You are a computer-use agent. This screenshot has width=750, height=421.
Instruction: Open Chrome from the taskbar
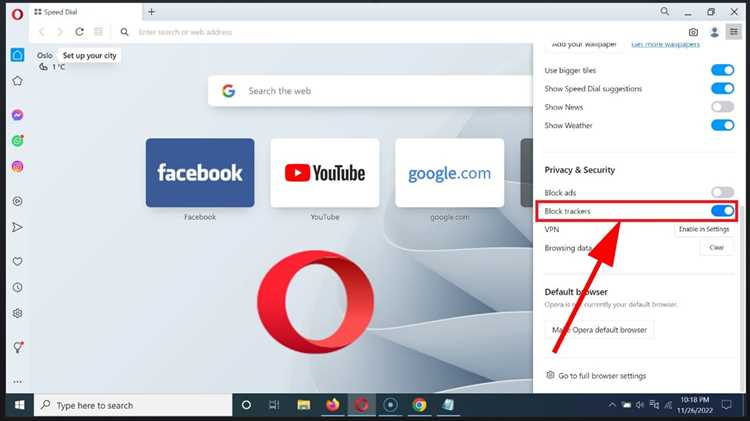pos(419,405)
